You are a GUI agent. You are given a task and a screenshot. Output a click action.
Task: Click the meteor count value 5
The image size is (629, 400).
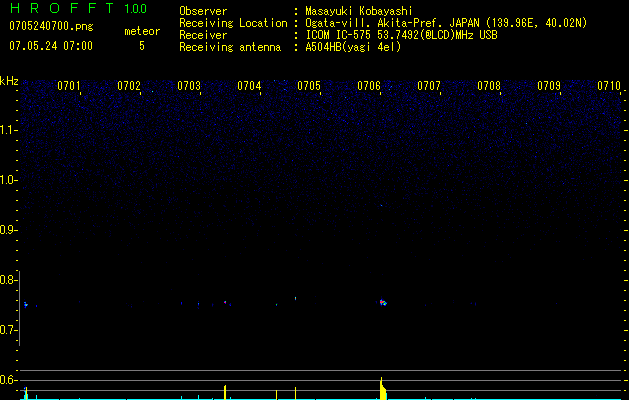[x=142, y=46]
